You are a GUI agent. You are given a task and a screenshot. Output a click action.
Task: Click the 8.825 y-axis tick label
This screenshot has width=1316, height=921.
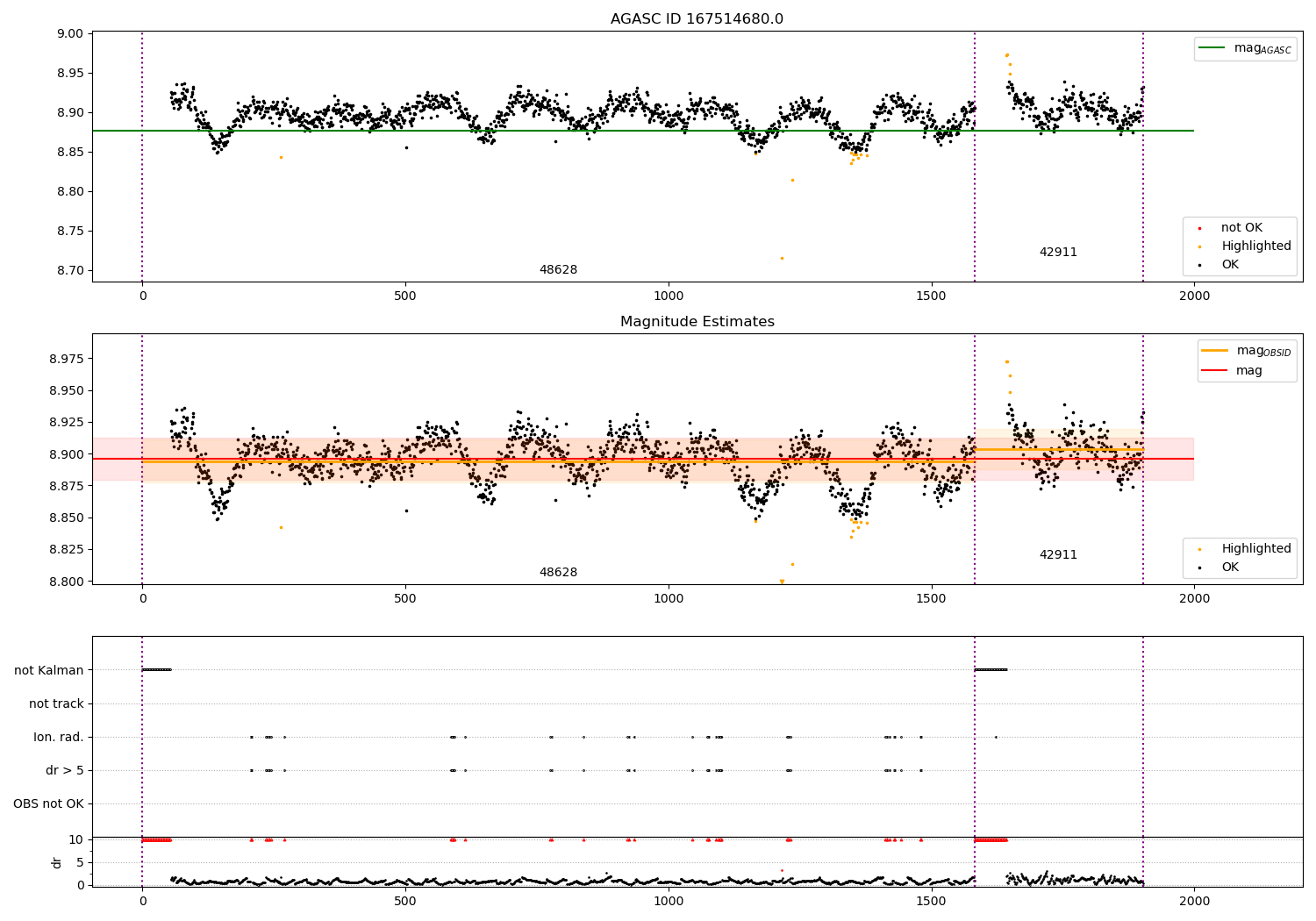[68, 550]
